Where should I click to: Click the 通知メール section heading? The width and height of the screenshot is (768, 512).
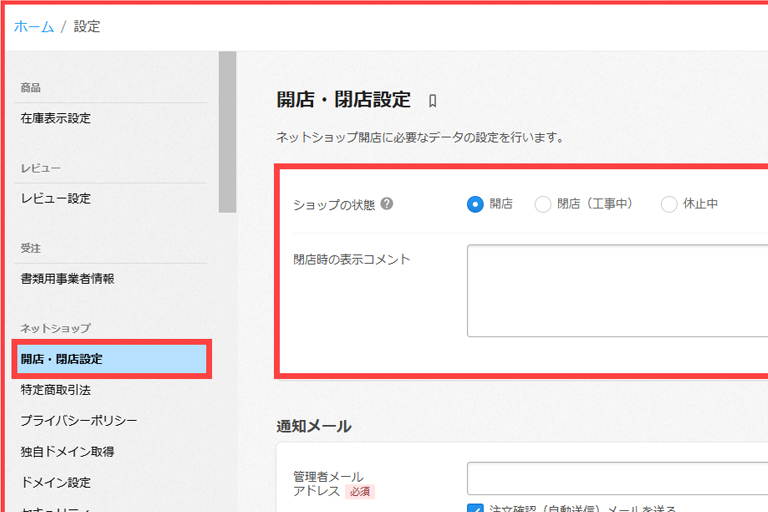pos(314,426)
